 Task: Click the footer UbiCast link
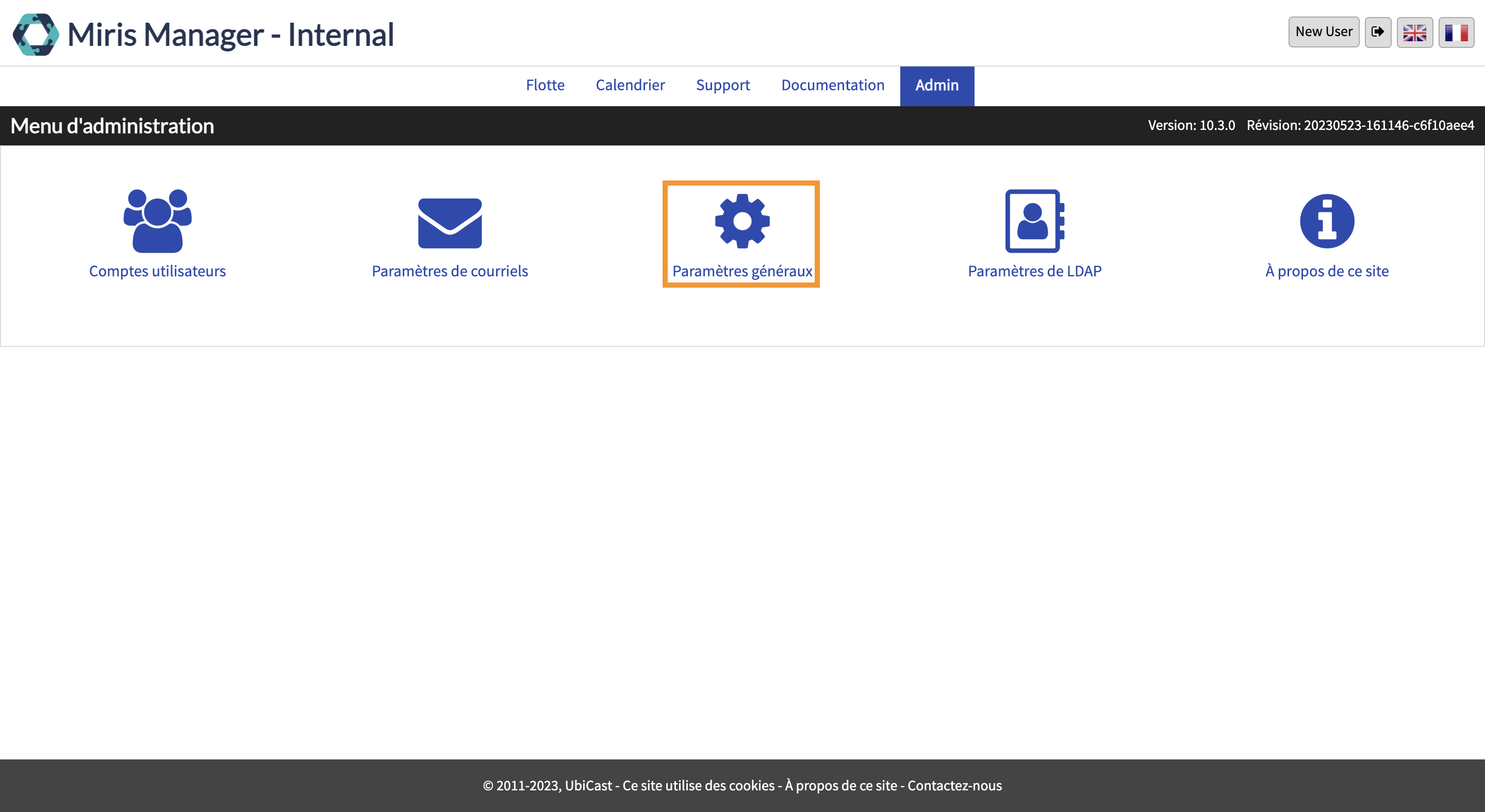[x=588, y=786]
